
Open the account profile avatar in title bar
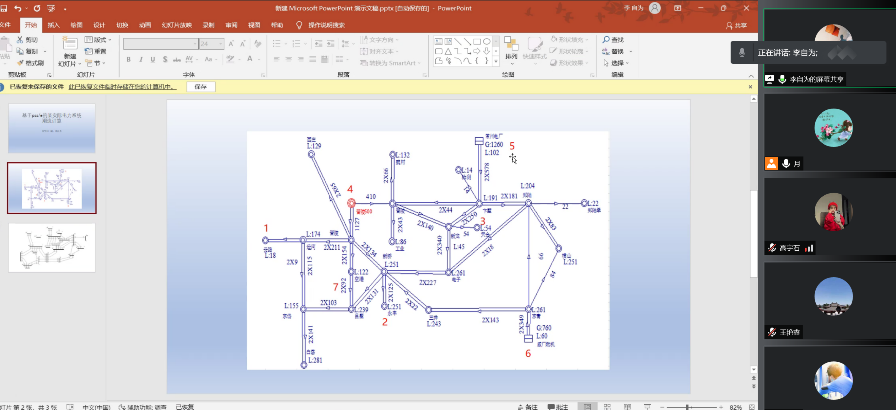[655, 8]
